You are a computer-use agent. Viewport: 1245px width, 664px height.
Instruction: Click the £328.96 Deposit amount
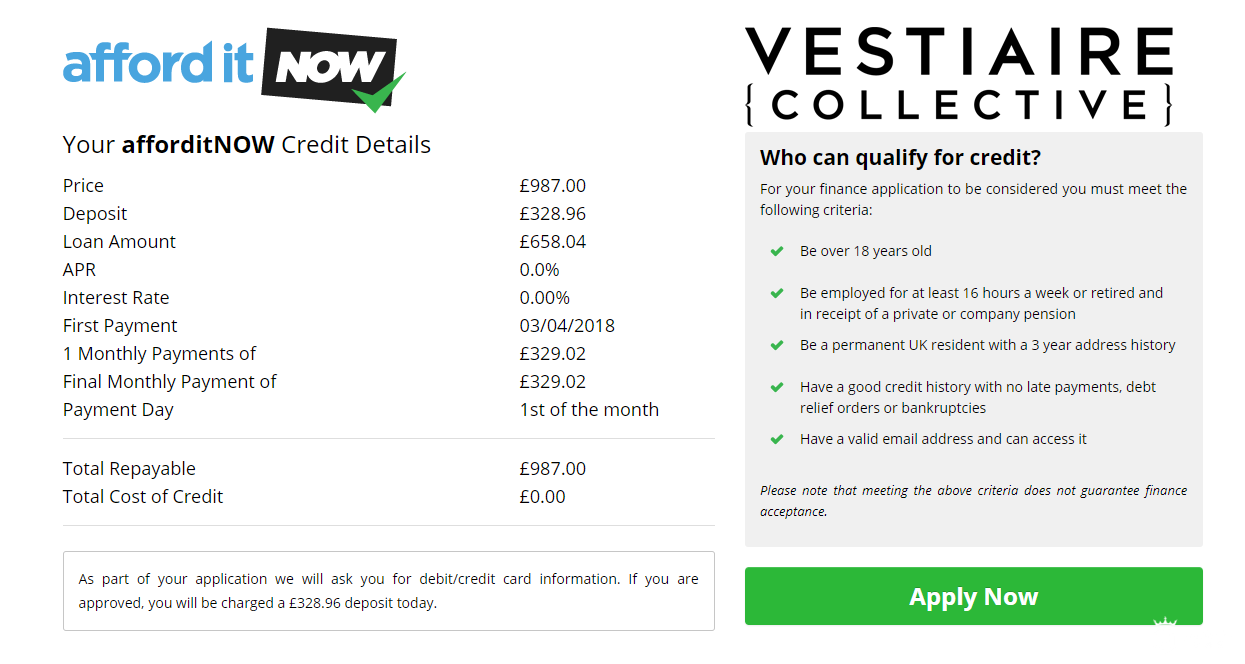[552, 214]
